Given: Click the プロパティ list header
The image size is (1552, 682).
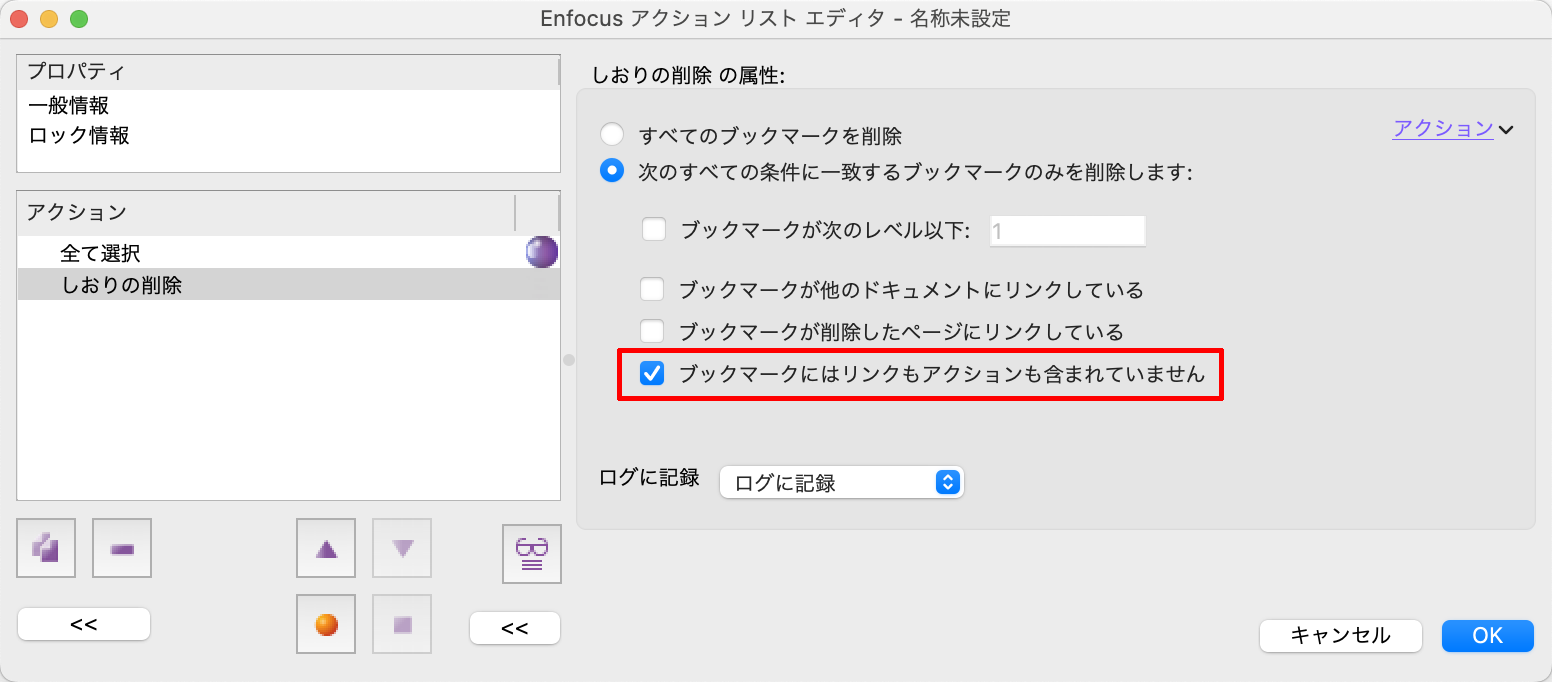Looking at the screenshot, I should [x=288, y=71].
